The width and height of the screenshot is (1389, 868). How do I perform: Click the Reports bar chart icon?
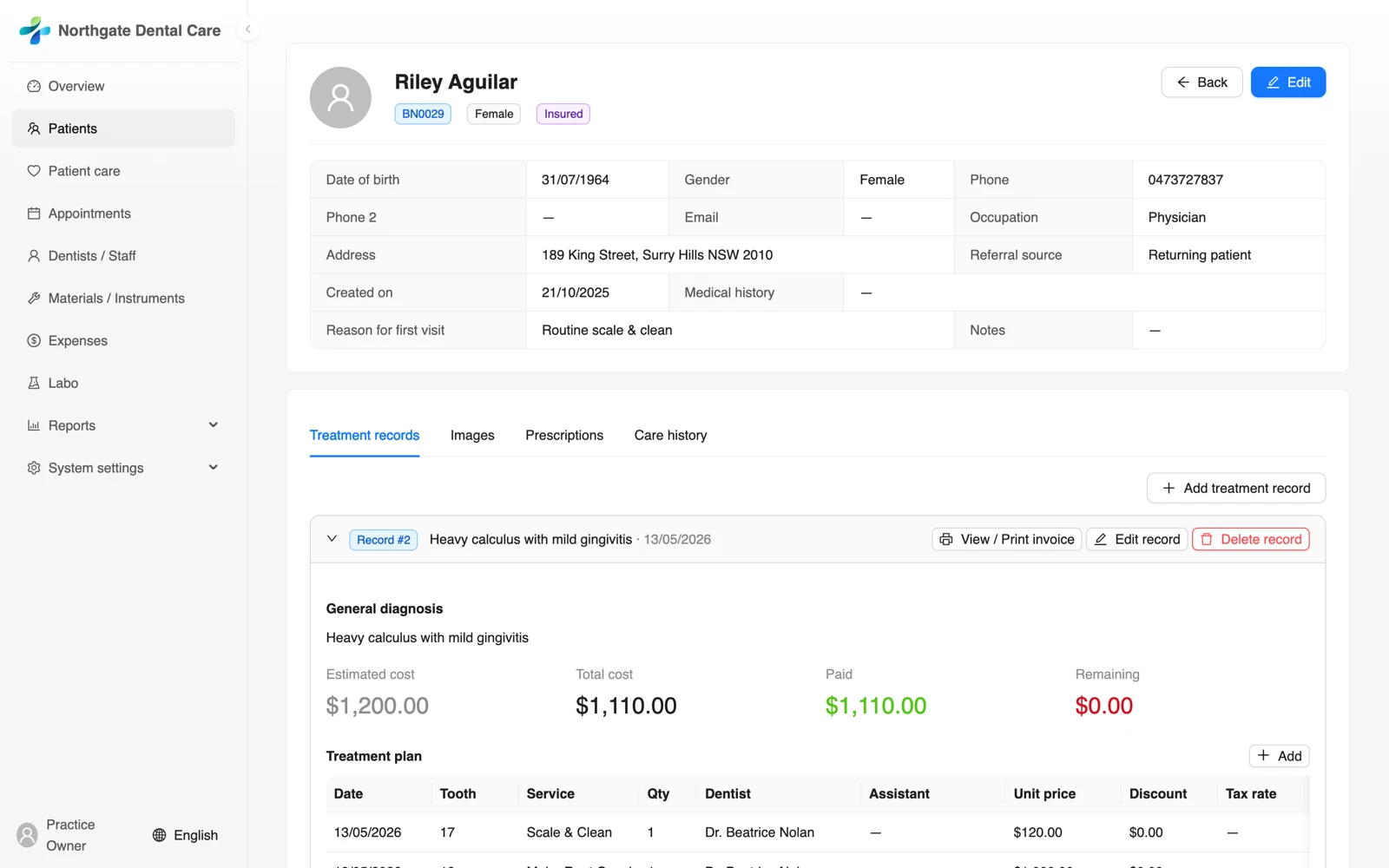pyautogui.click(x=34, y=425)
